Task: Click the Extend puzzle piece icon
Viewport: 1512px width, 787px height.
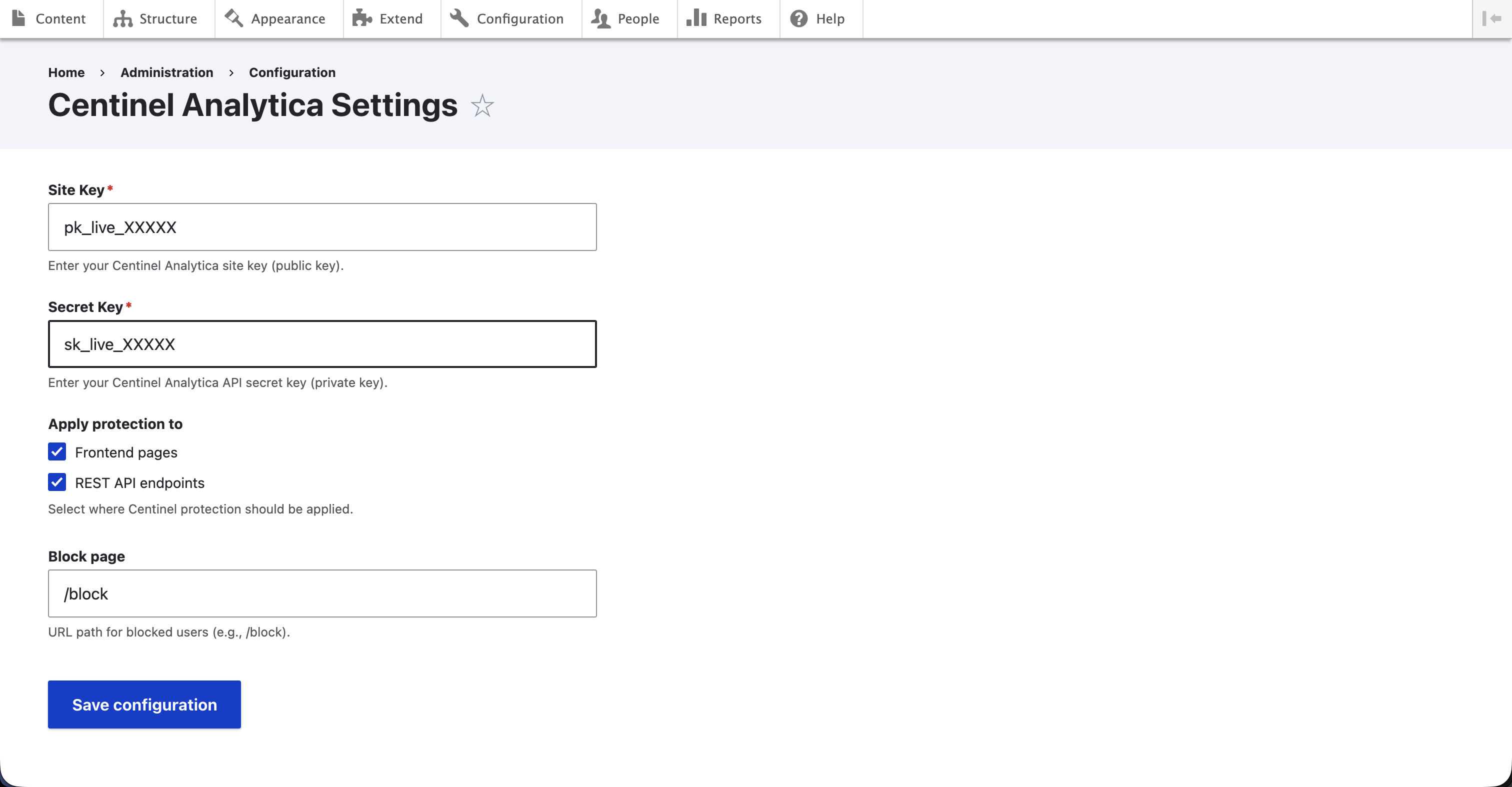Action: point(362,18)
